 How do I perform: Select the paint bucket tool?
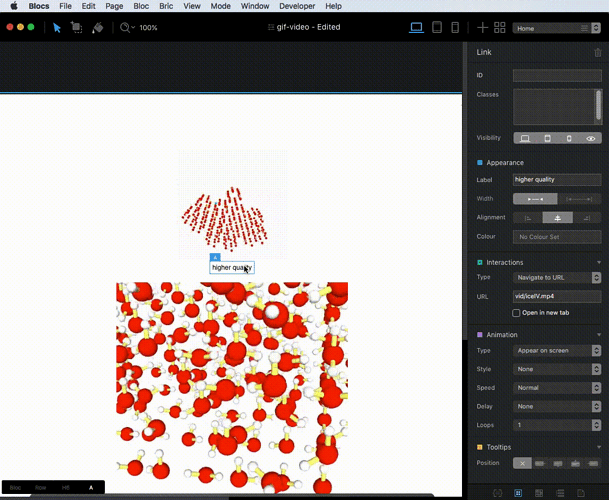pos(97,27)
